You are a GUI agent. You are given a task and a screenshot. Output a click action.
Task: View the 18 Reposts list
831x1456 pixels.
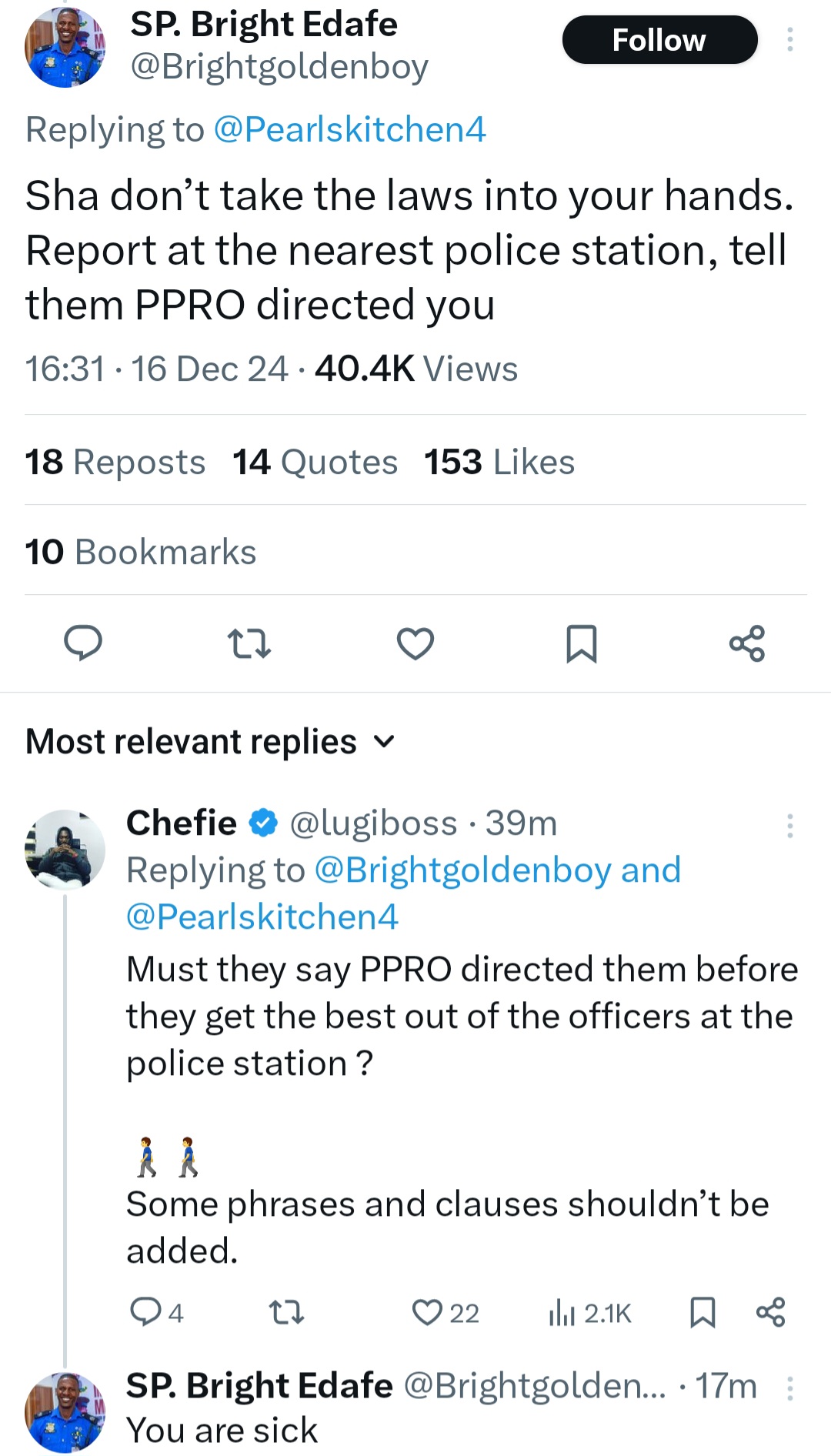115,463
